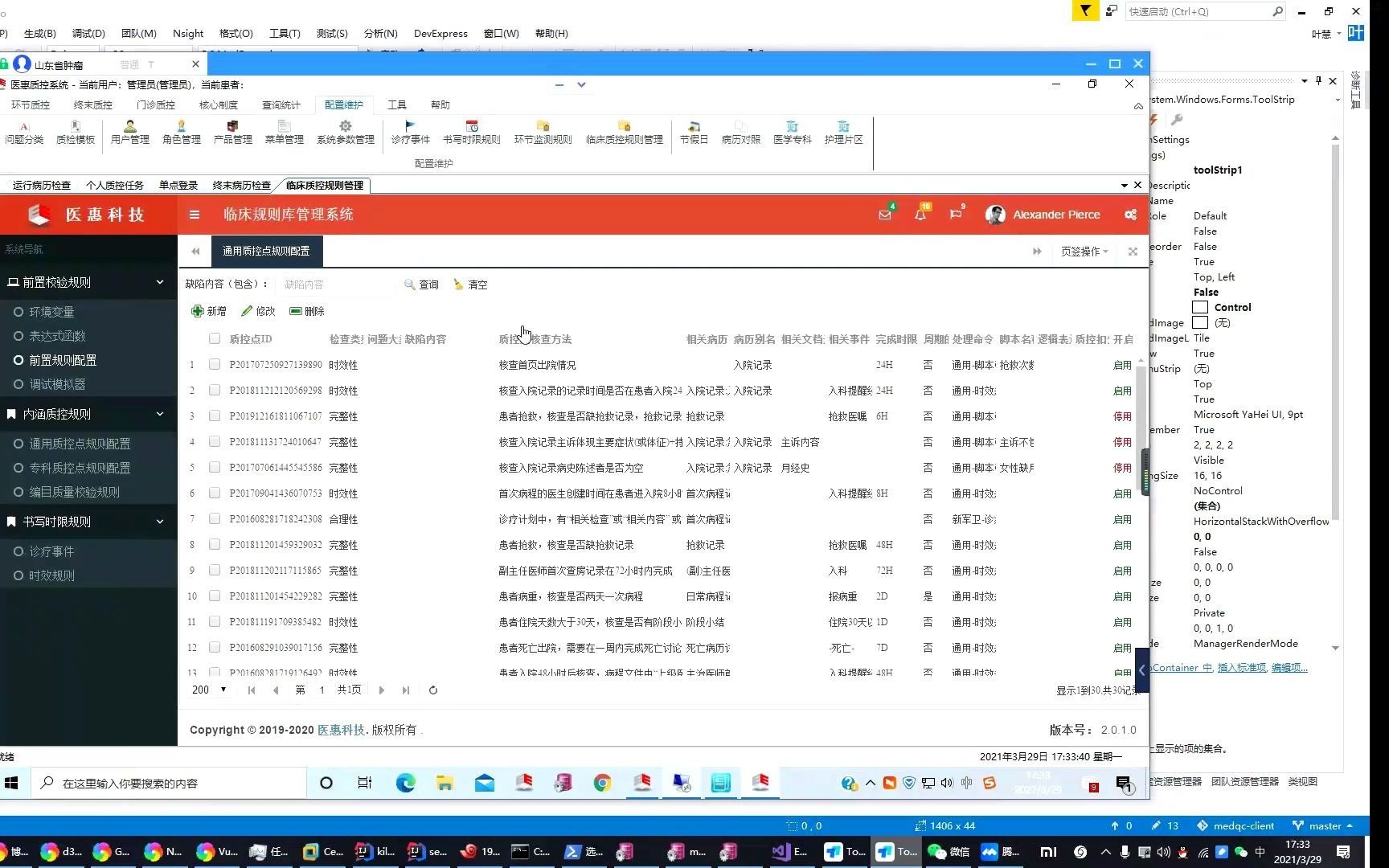Check row P201707061445545586 checkbox
Screen dimensions: 1389x868
215,468
